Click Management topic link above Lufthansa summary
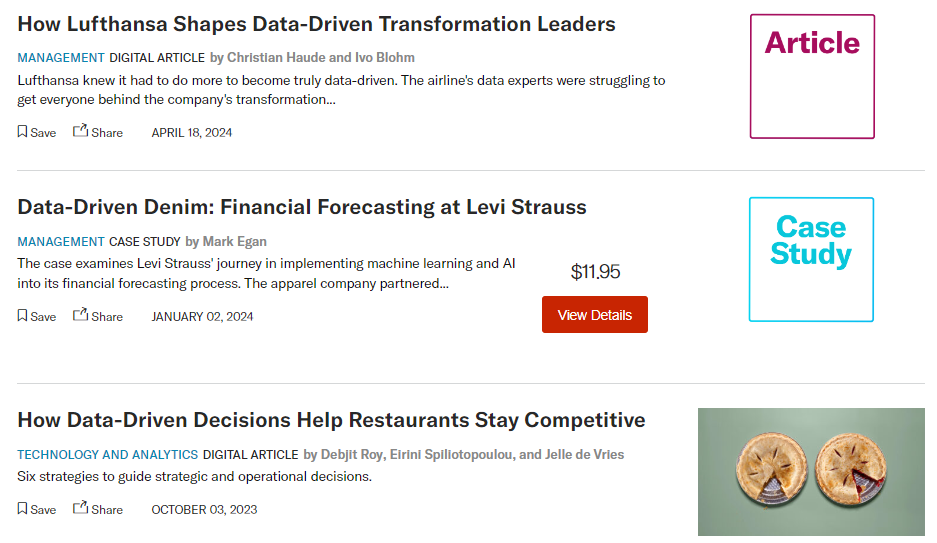 click(61, 58)
